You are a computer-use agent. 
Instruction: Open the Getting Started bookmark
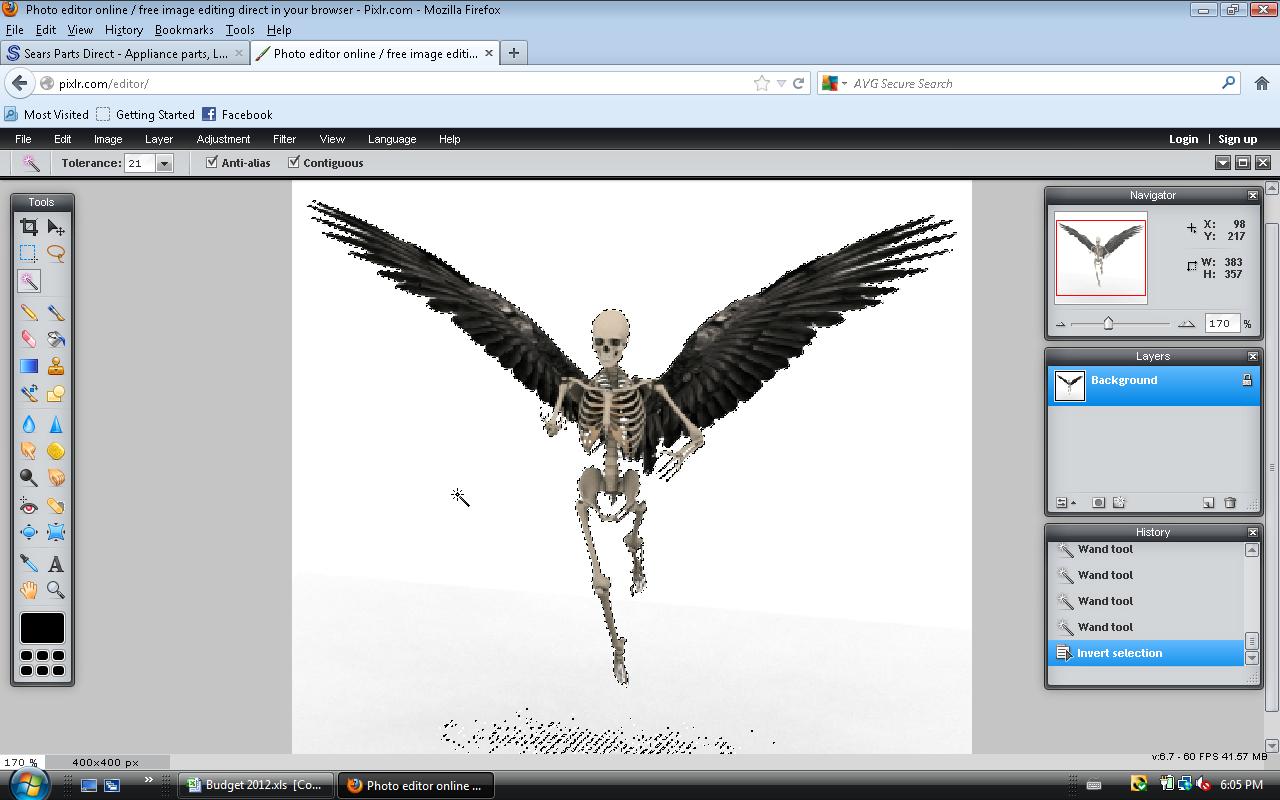[x=146, y=115]
